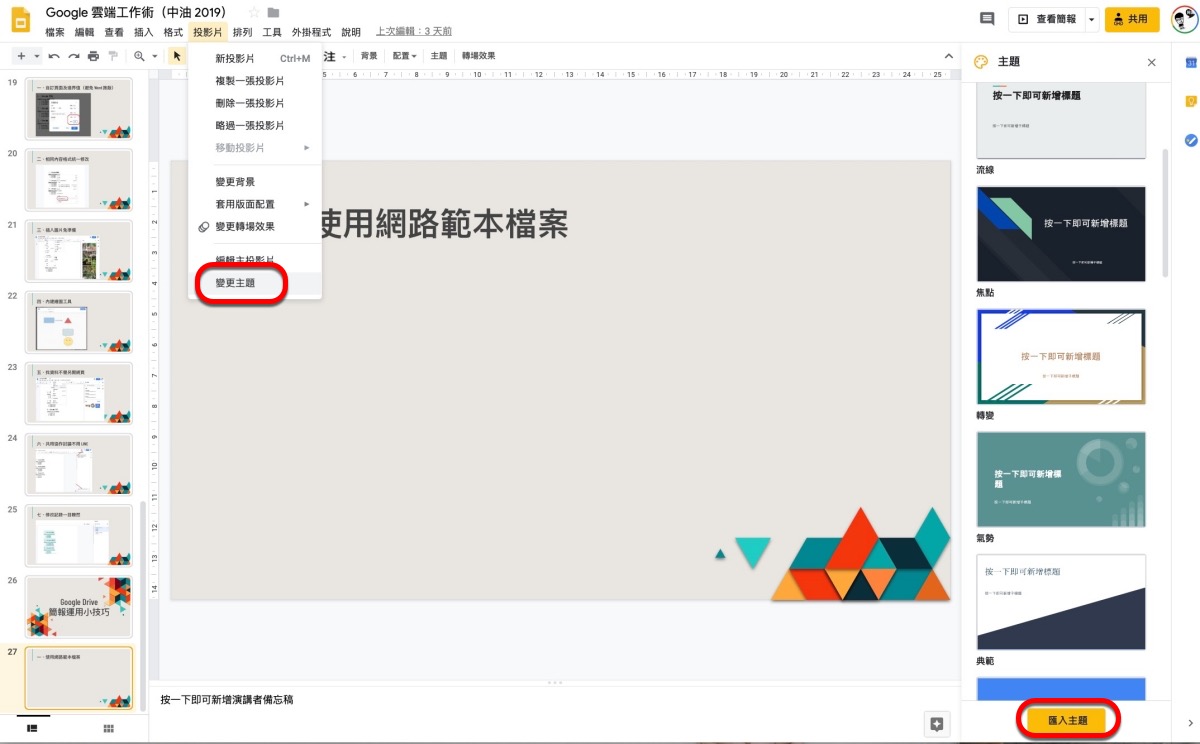
Task: Choose 變更主題 menu item
Action: pos(255,283)
